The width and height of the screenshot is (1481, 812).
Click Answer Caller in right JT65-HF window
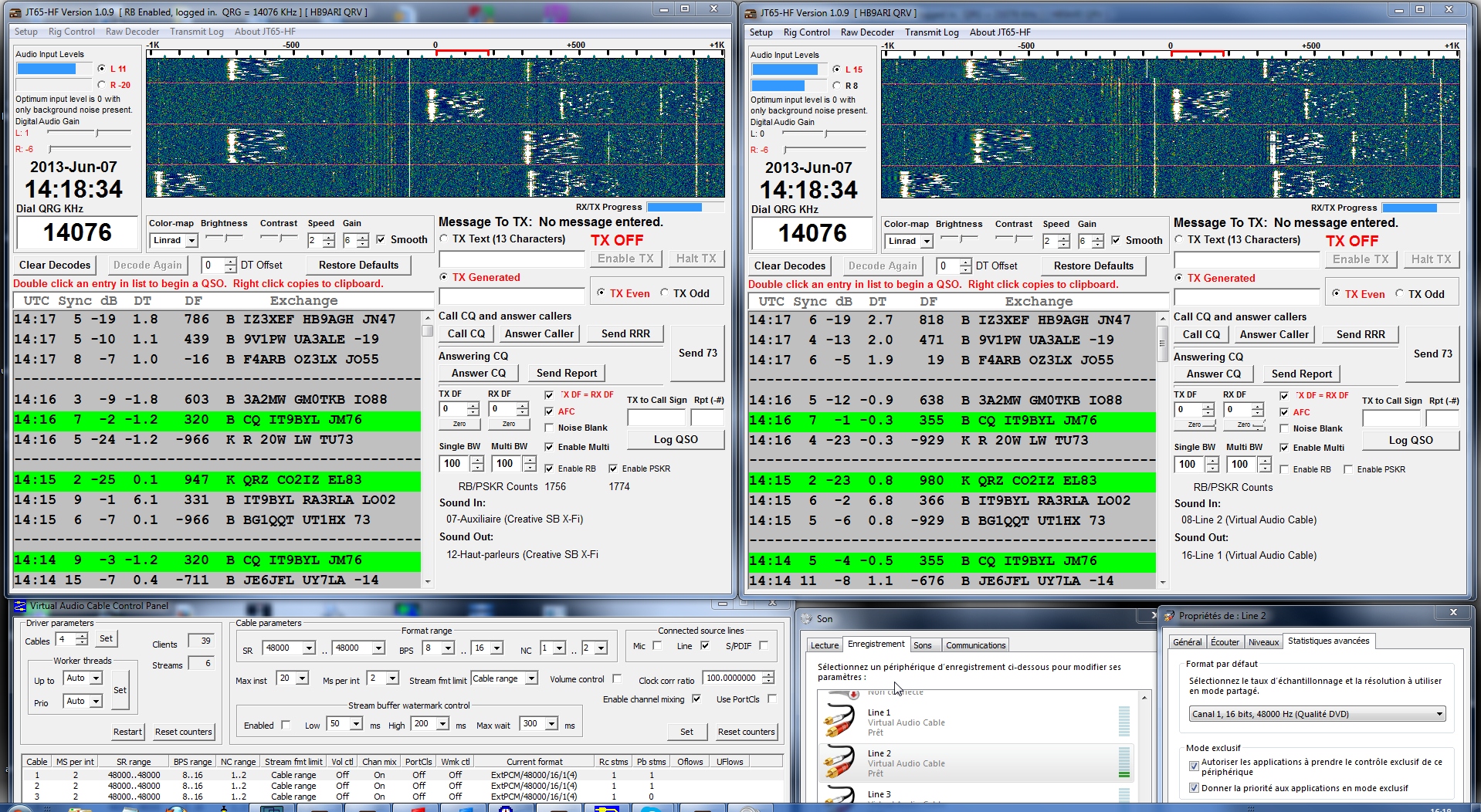tap(1274, 334)
